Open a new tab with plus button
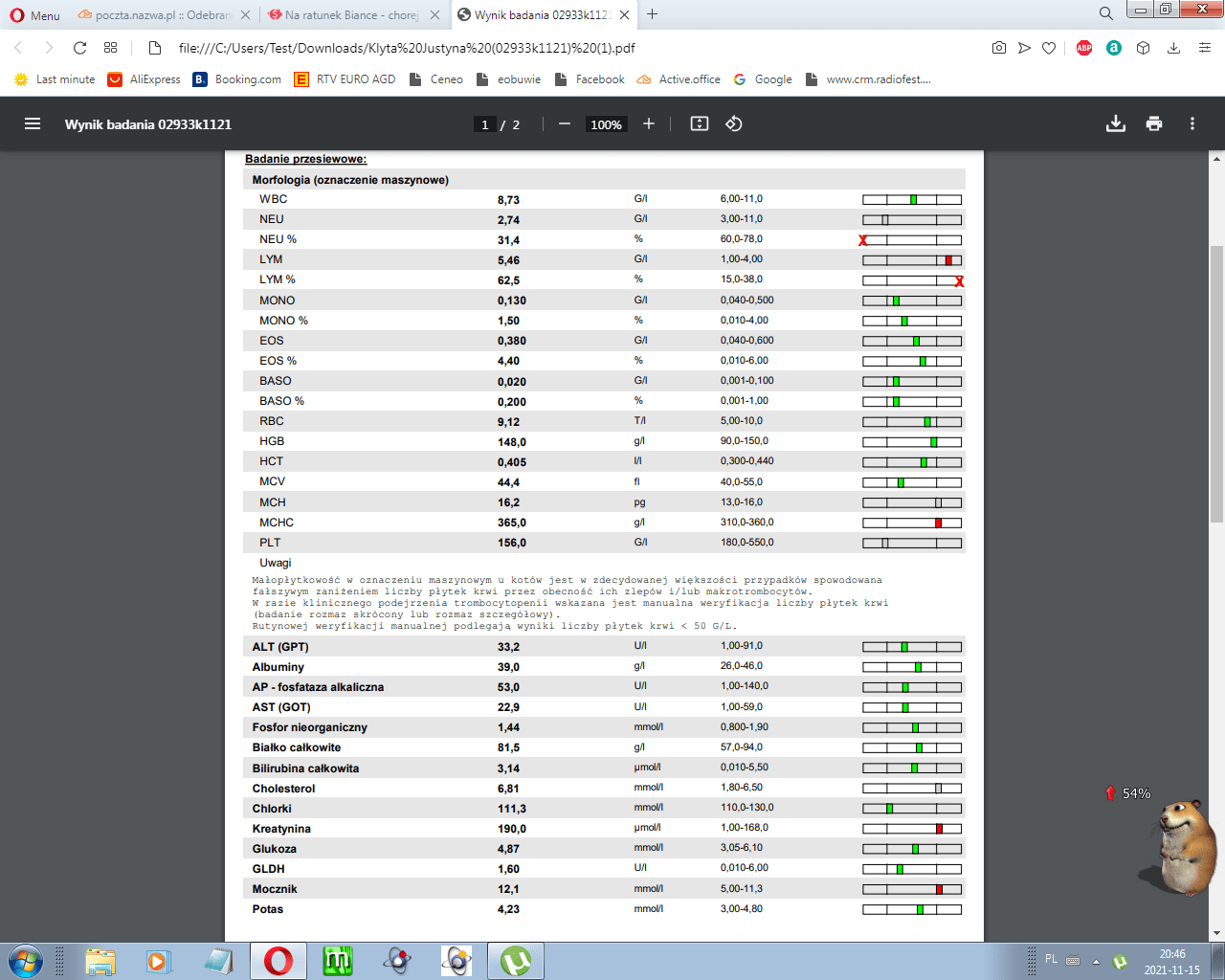The width and height of the screenshot is (1225, 980). click(x=653, y=14)
